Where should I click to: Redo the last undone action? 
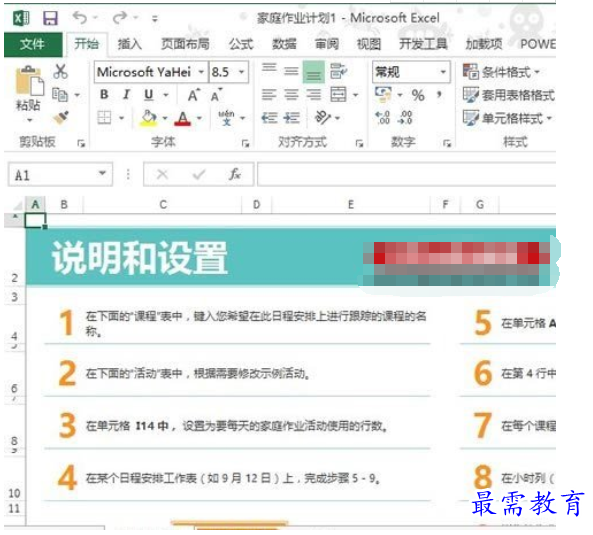[x=120, y=17]
